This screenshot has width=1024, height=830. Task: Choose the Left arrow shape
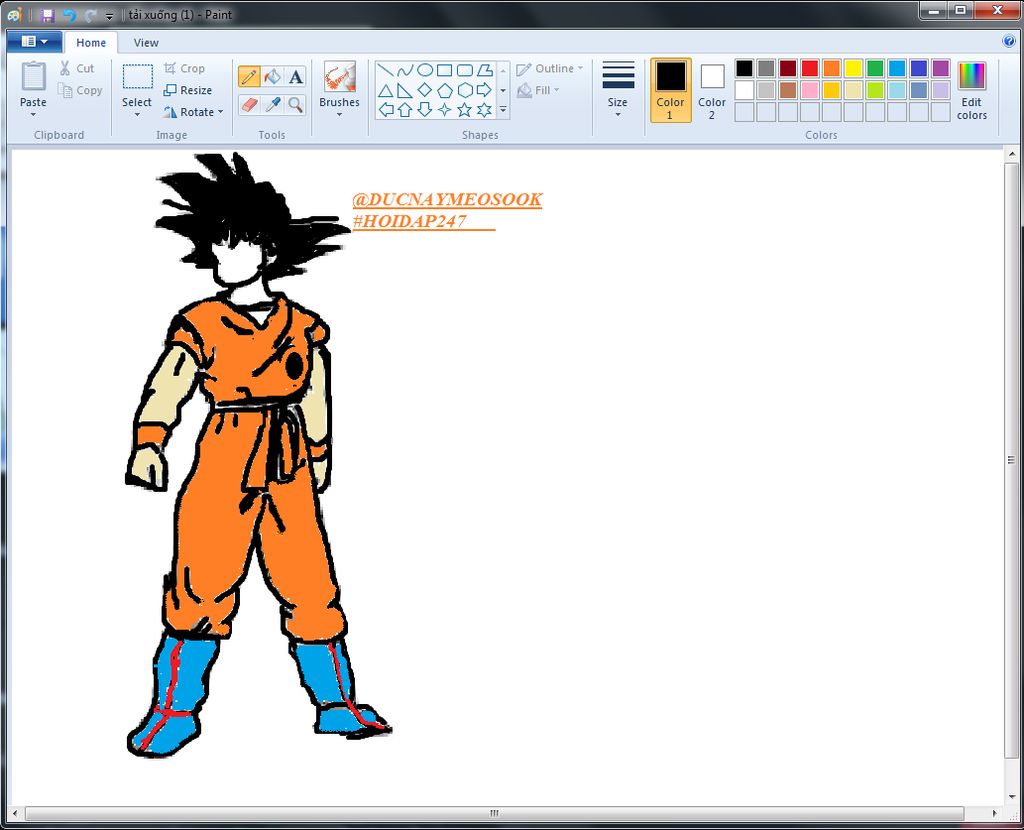385,110
